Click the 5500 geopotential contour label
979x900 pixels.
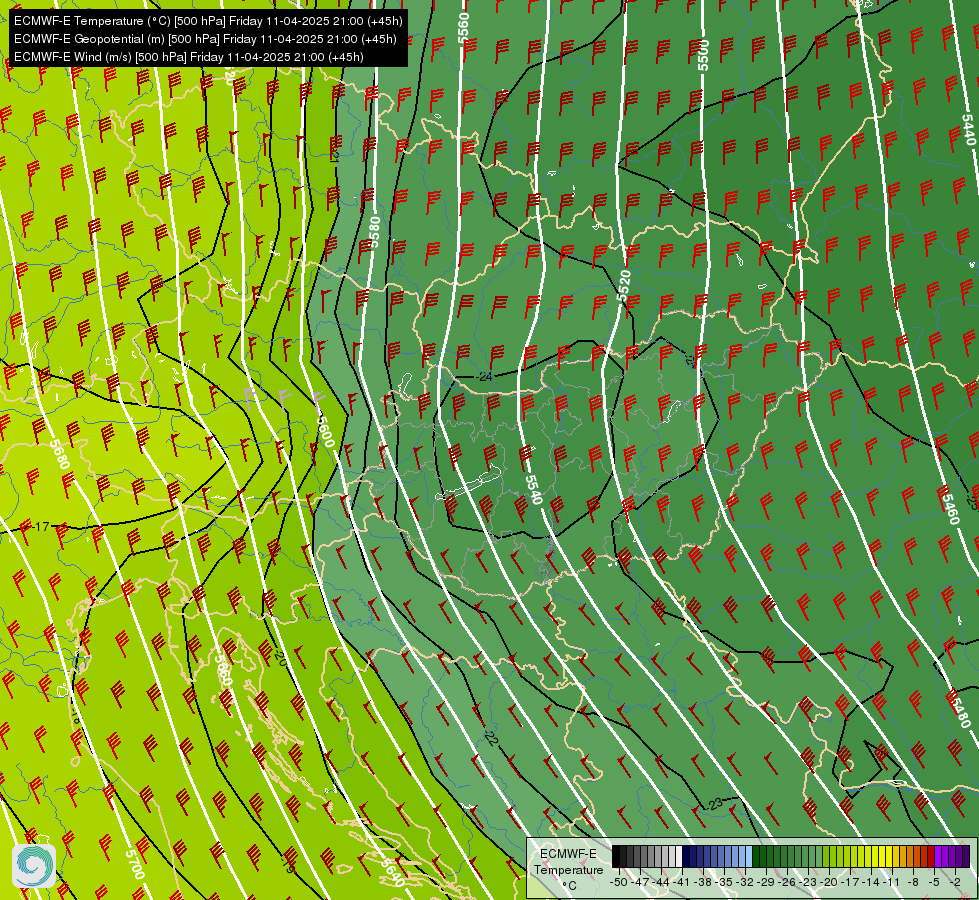[x=704, y=56]
